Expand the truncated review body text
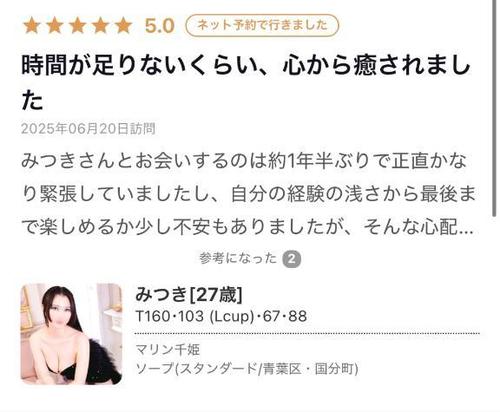 [x=248, y=194]
